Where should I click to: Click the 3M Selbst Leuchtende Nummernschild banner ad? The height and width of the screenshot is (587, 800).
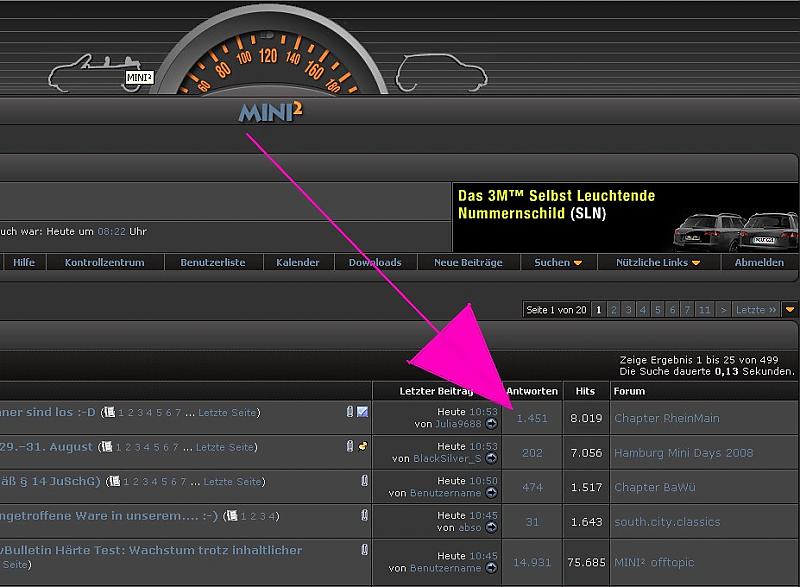tap(625, 216)
